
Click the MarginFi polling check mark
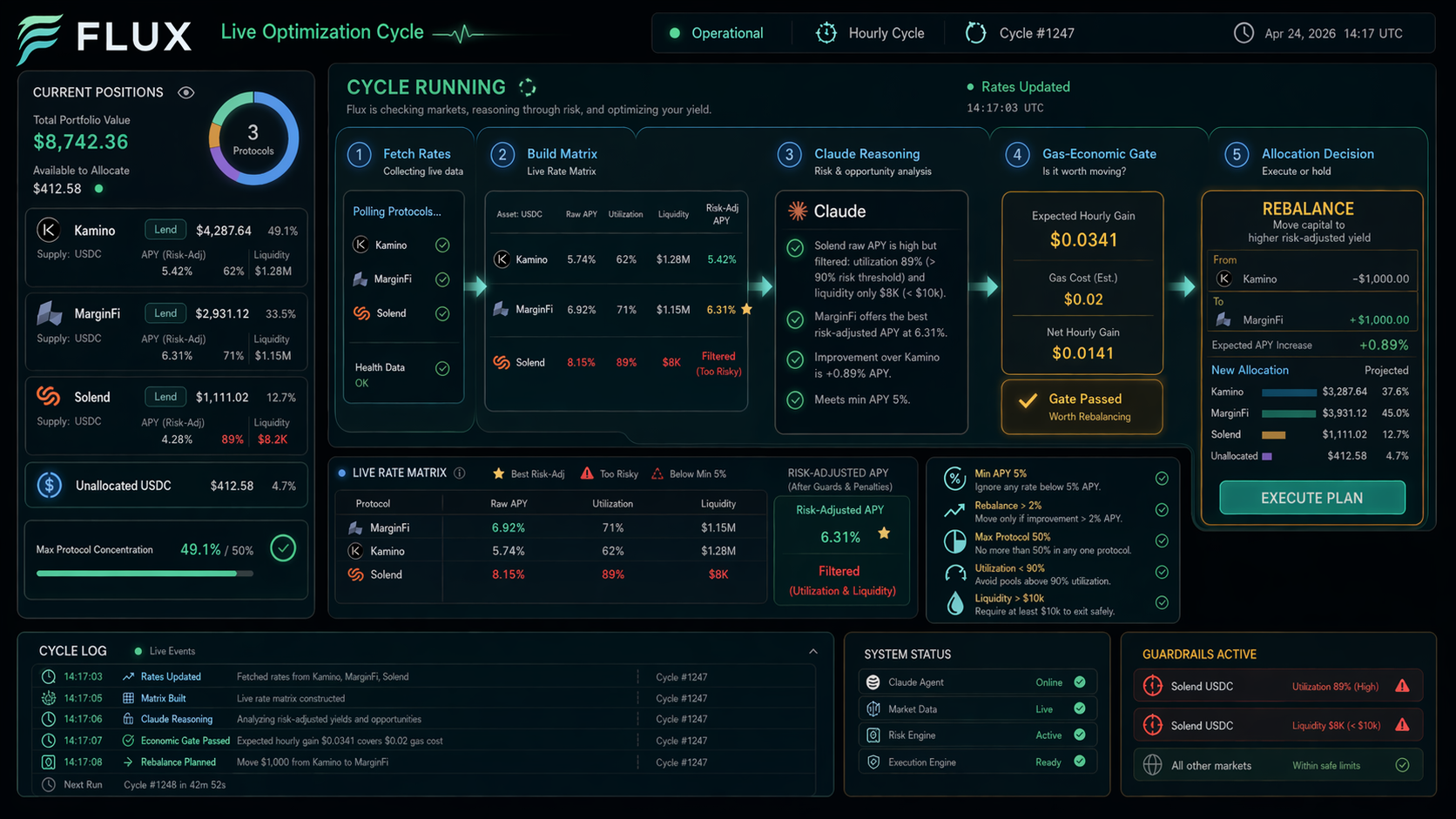(x=442, y=279)
